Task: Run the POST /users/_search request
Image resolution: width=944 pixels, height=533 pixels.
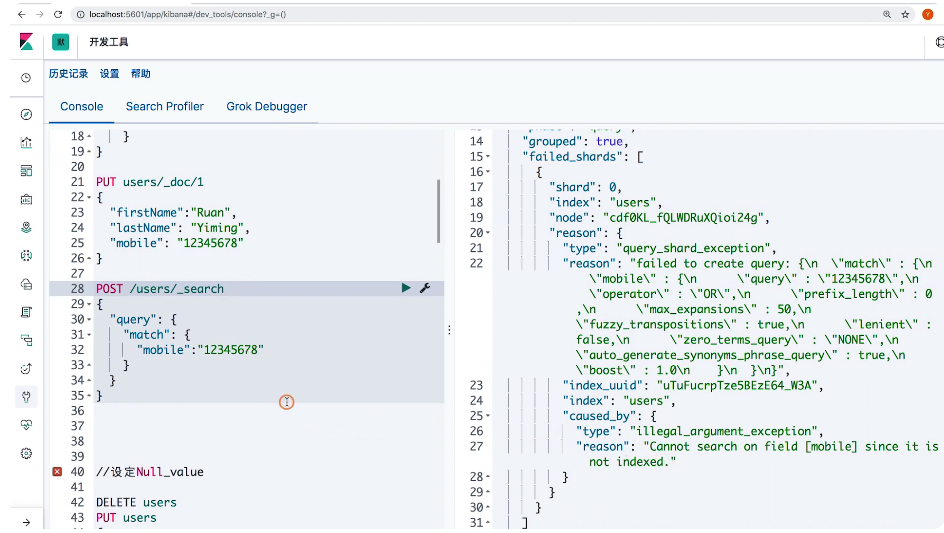Action: 406,288
